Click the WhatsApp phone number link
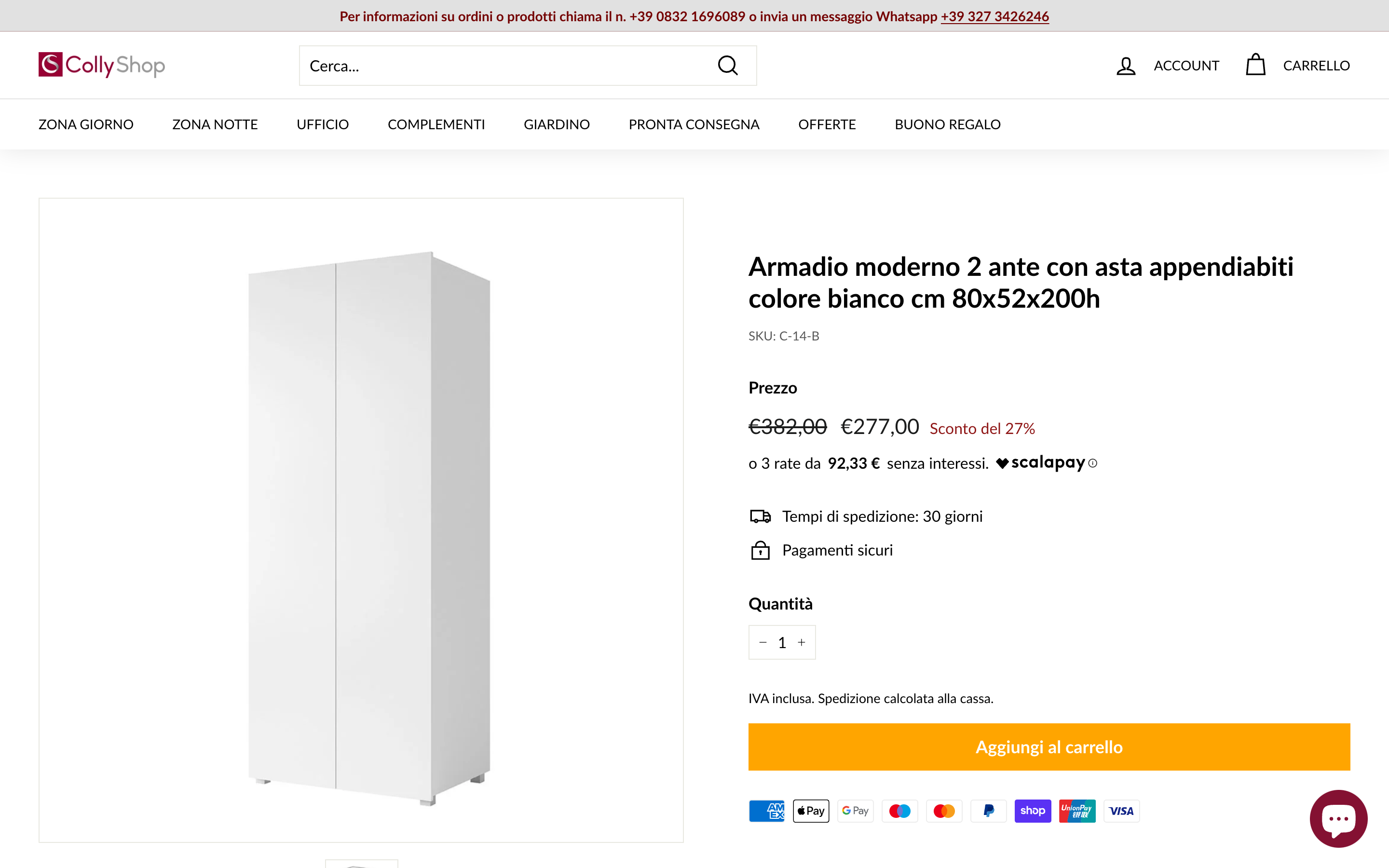The width and height of the screenshot is (1389, 868). click(x=994, y=16)
